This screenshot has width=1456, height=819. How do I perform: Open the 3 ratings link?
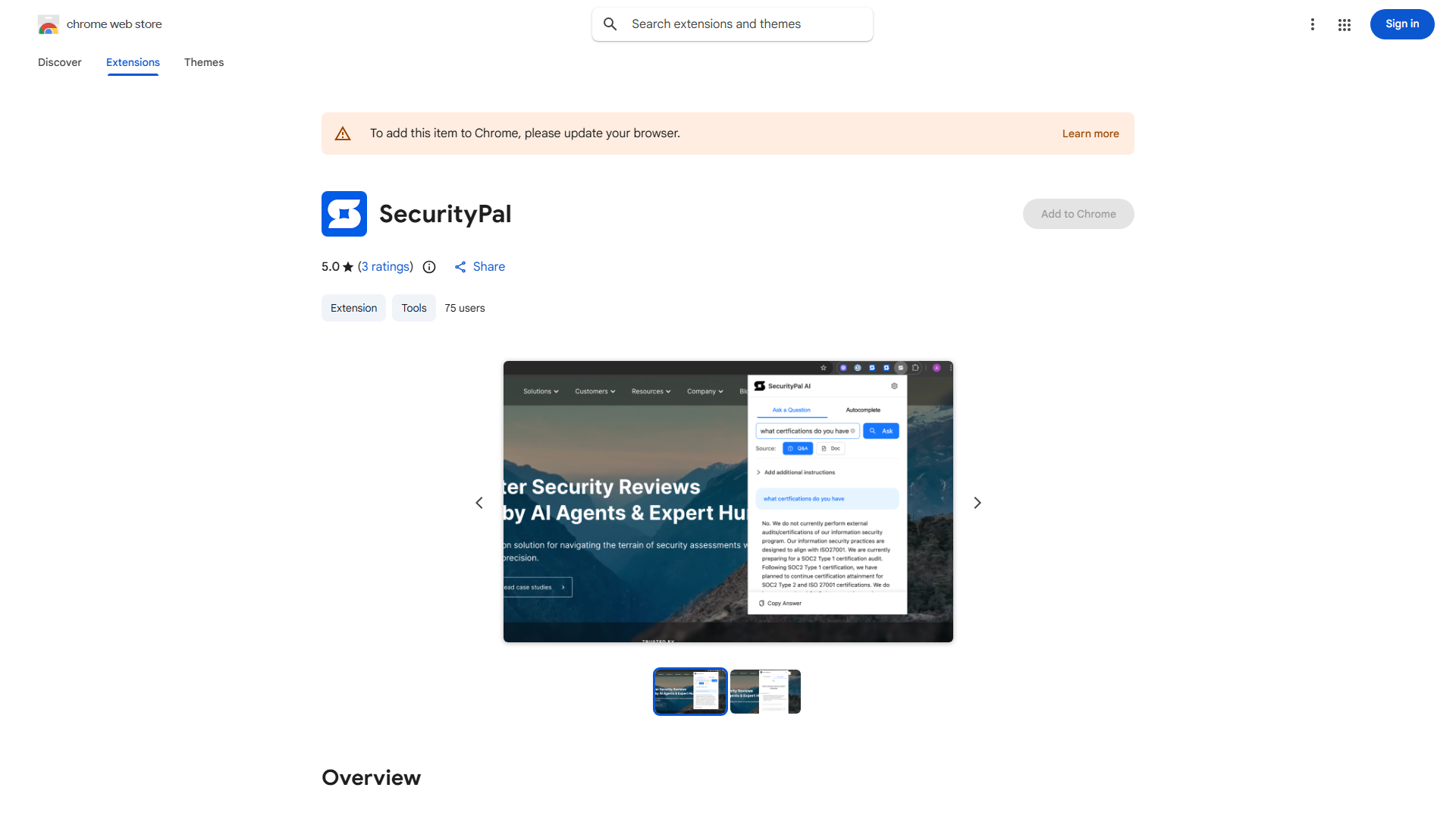click(x=385, y=266)
